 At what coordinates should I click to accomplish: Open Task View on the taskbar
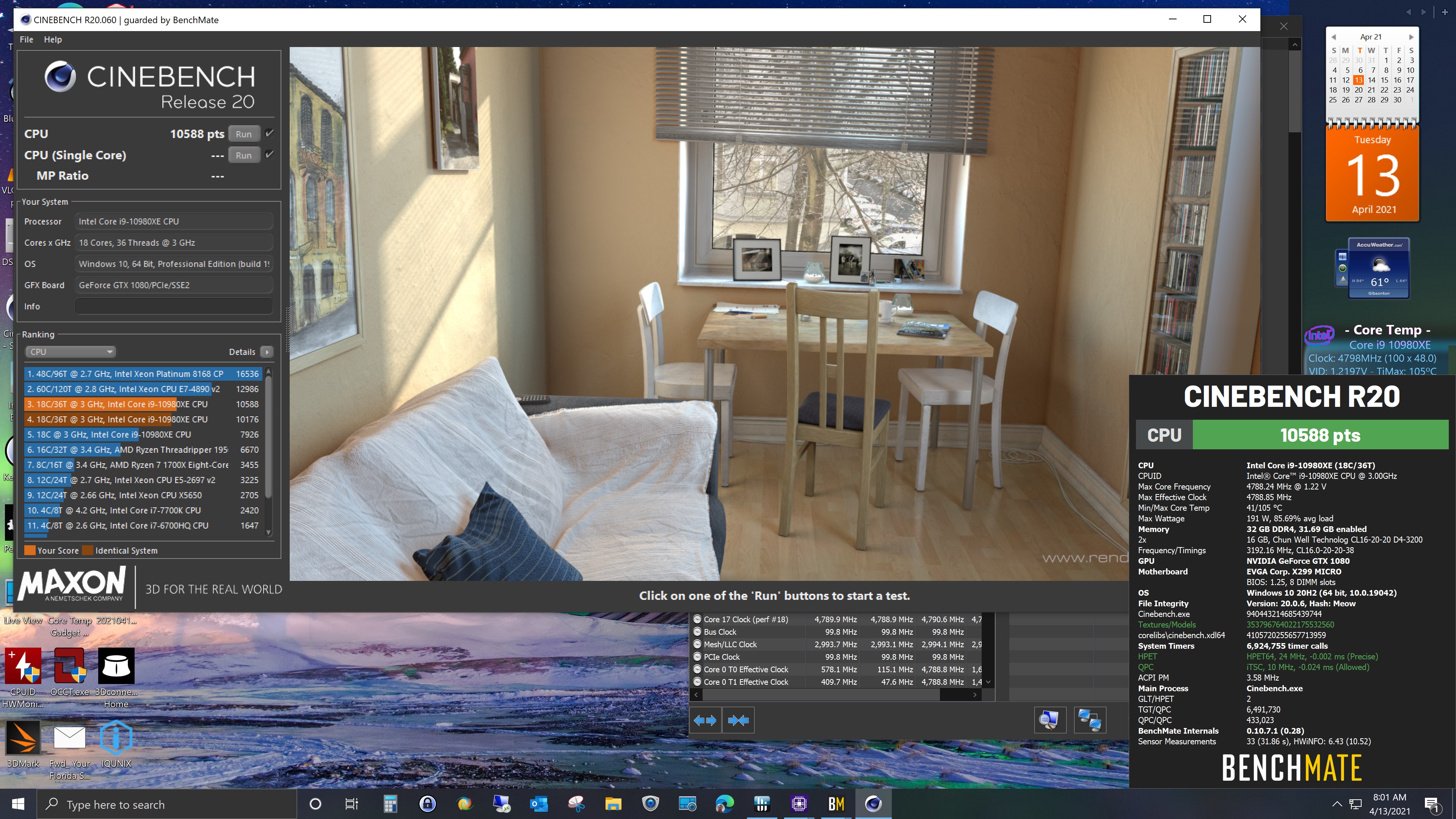[351, 804]
